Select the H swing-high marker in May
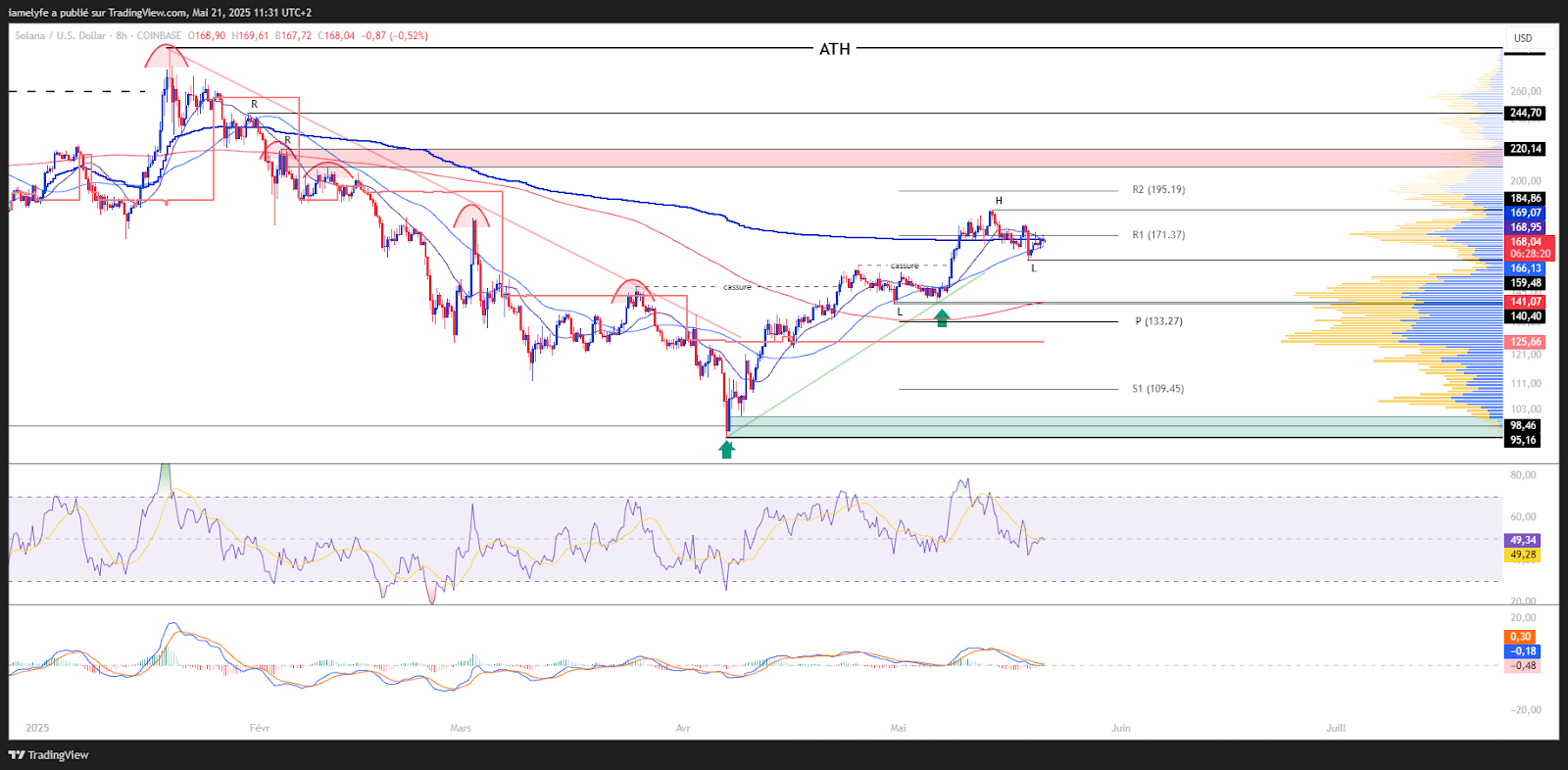This screenshot has height=770, width=1568. [x=999, y=201]
